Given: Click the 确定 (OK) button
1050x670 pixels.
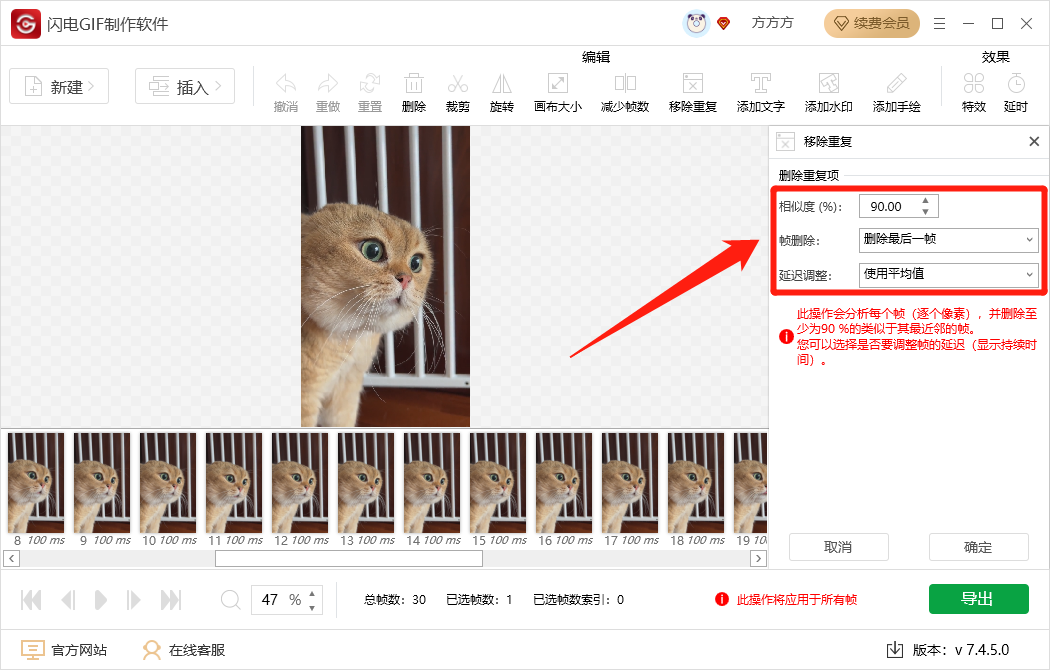Looking at the screenshot, I should pos(978,547).
